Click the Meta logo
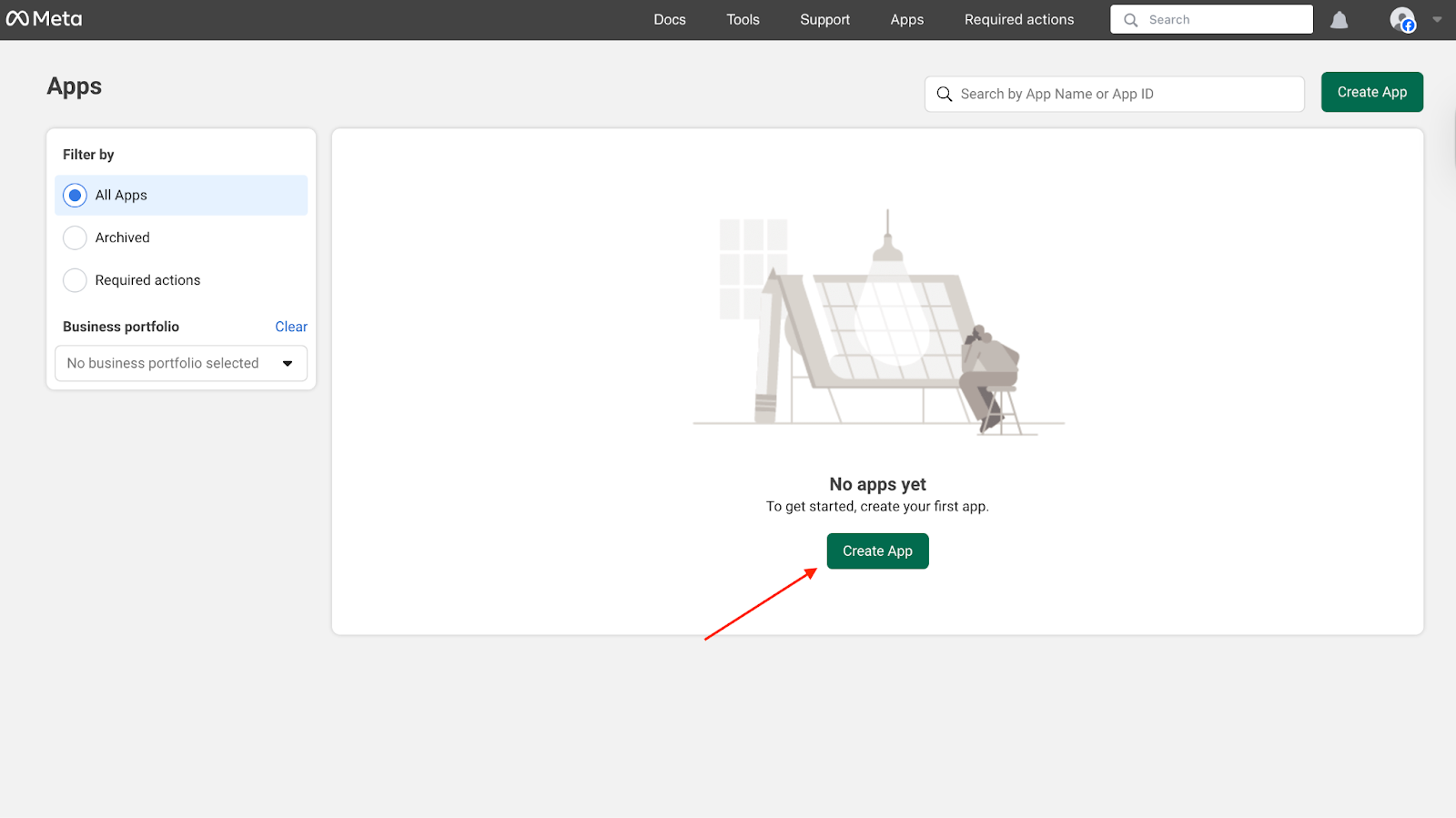This screenshot has height=818, width=1456. (44, 19)
